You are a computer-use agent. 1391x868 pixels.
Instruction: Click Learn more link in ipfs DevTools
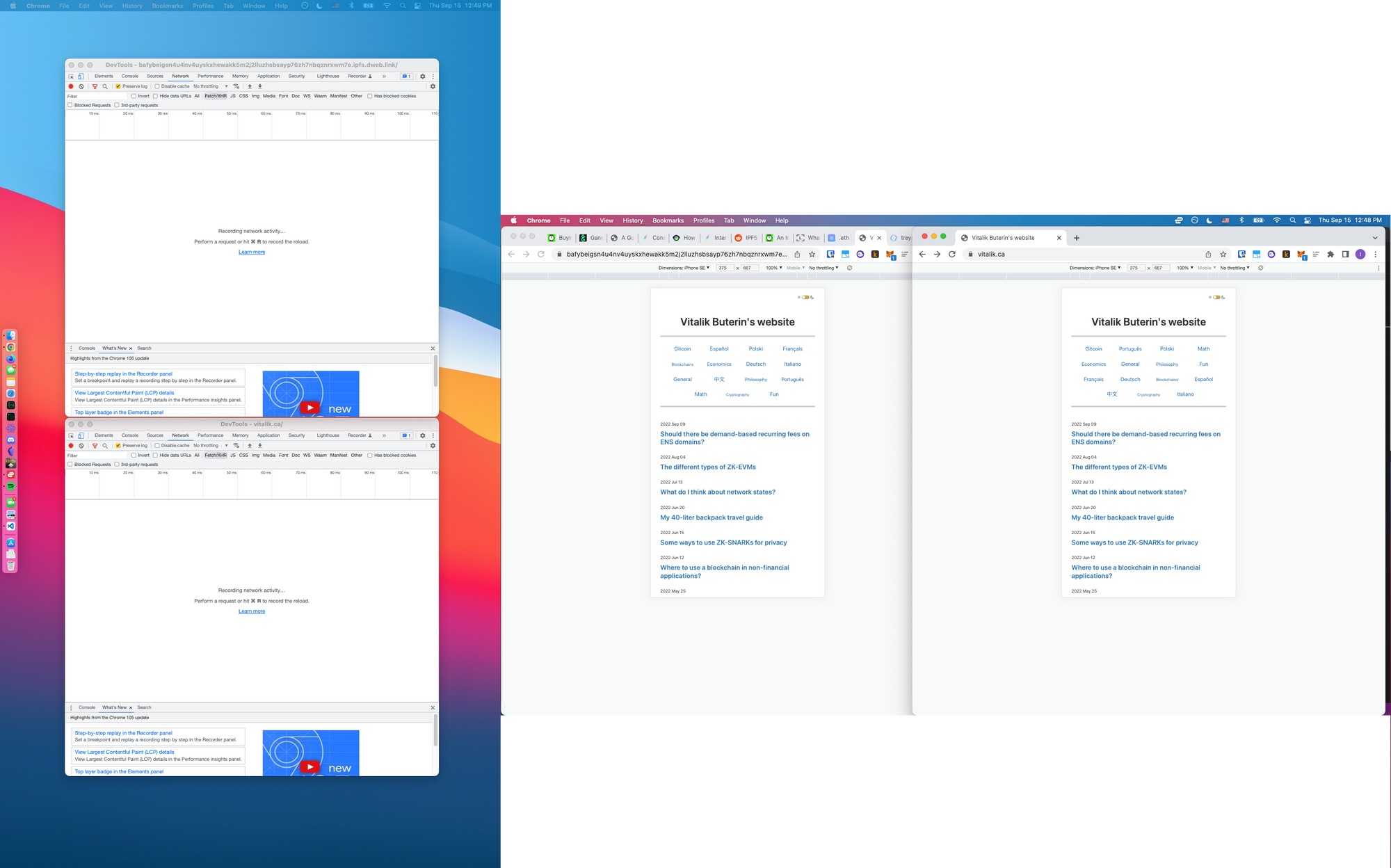pyautogui.click(x=252, y=252)
